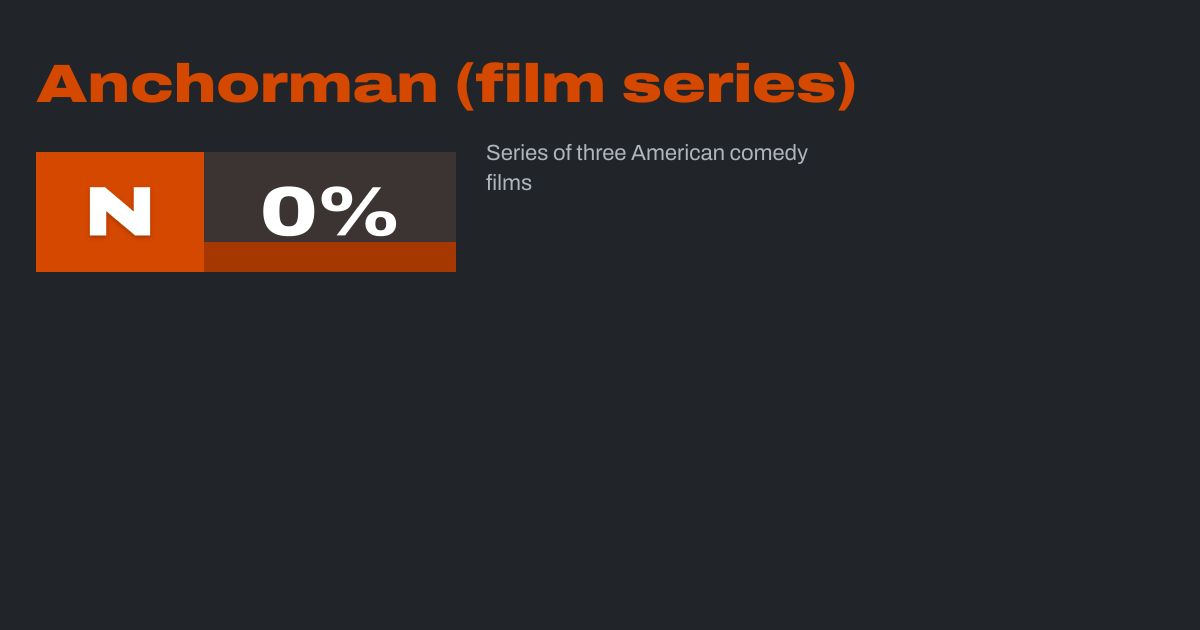1200x630 pixels.
Task: Click the word "comedy" in the description
Action: (768, 154)
